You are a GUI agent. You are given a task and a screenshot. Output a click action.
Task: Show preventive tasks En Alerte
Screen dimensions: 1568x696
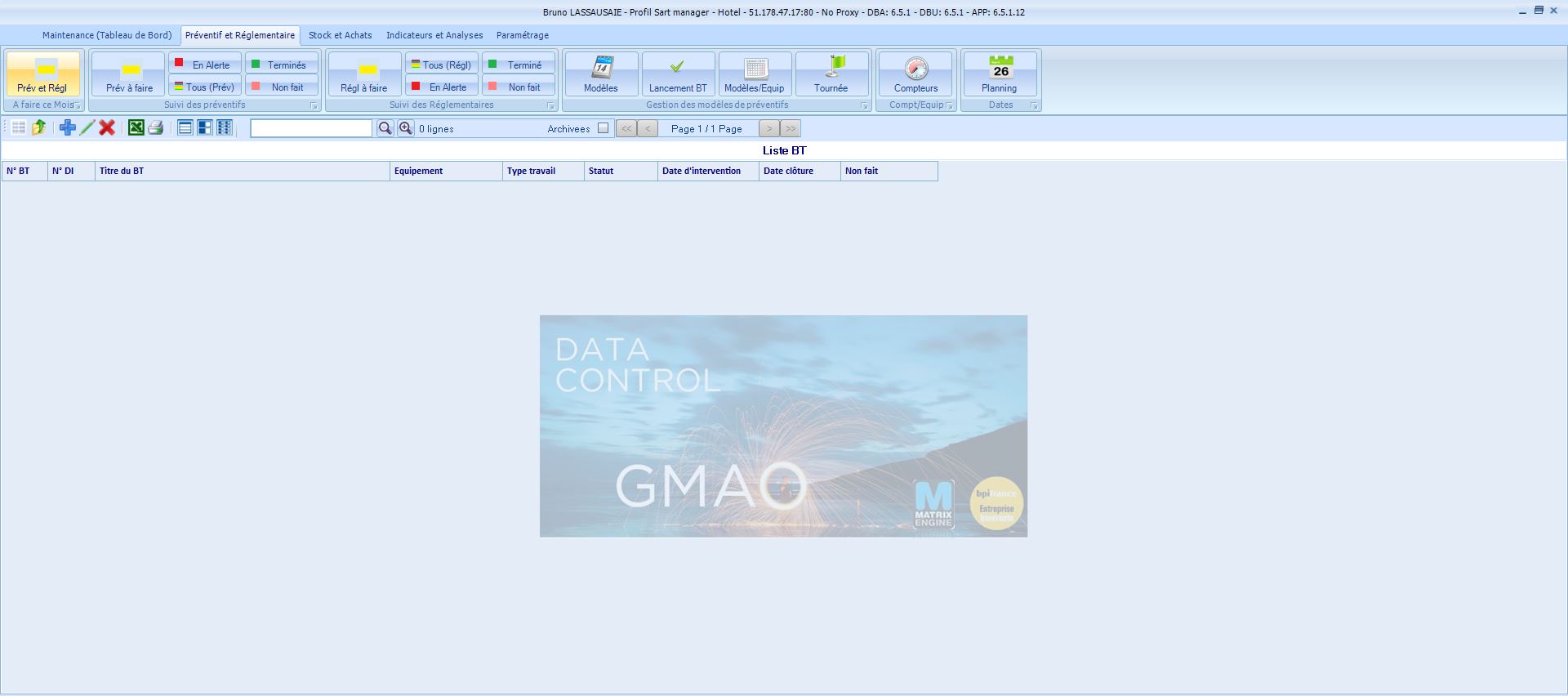(205, 64)
